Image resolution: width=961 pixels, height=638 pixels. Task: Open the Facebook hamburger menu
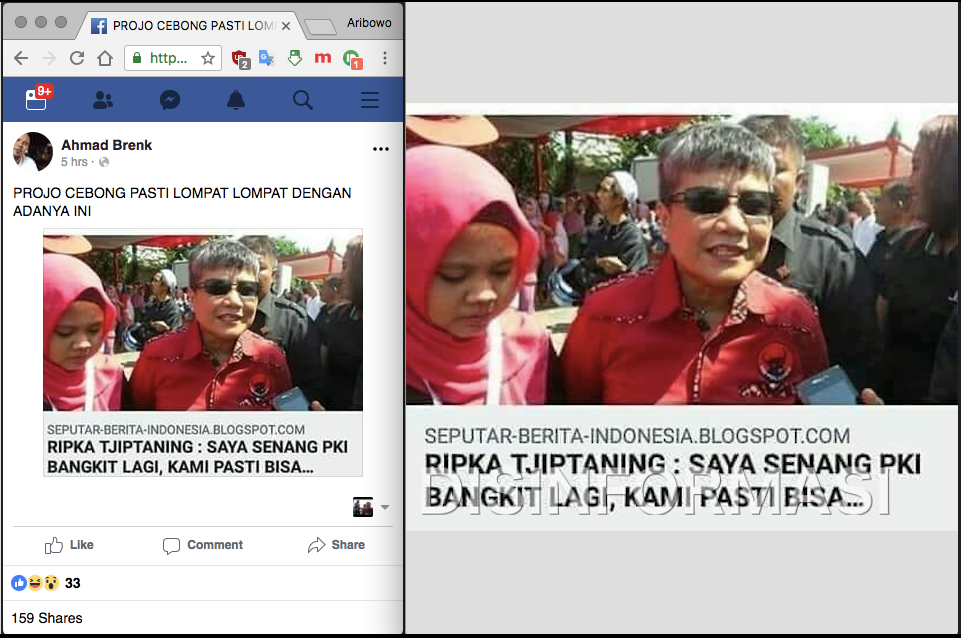tap(370, 100)
